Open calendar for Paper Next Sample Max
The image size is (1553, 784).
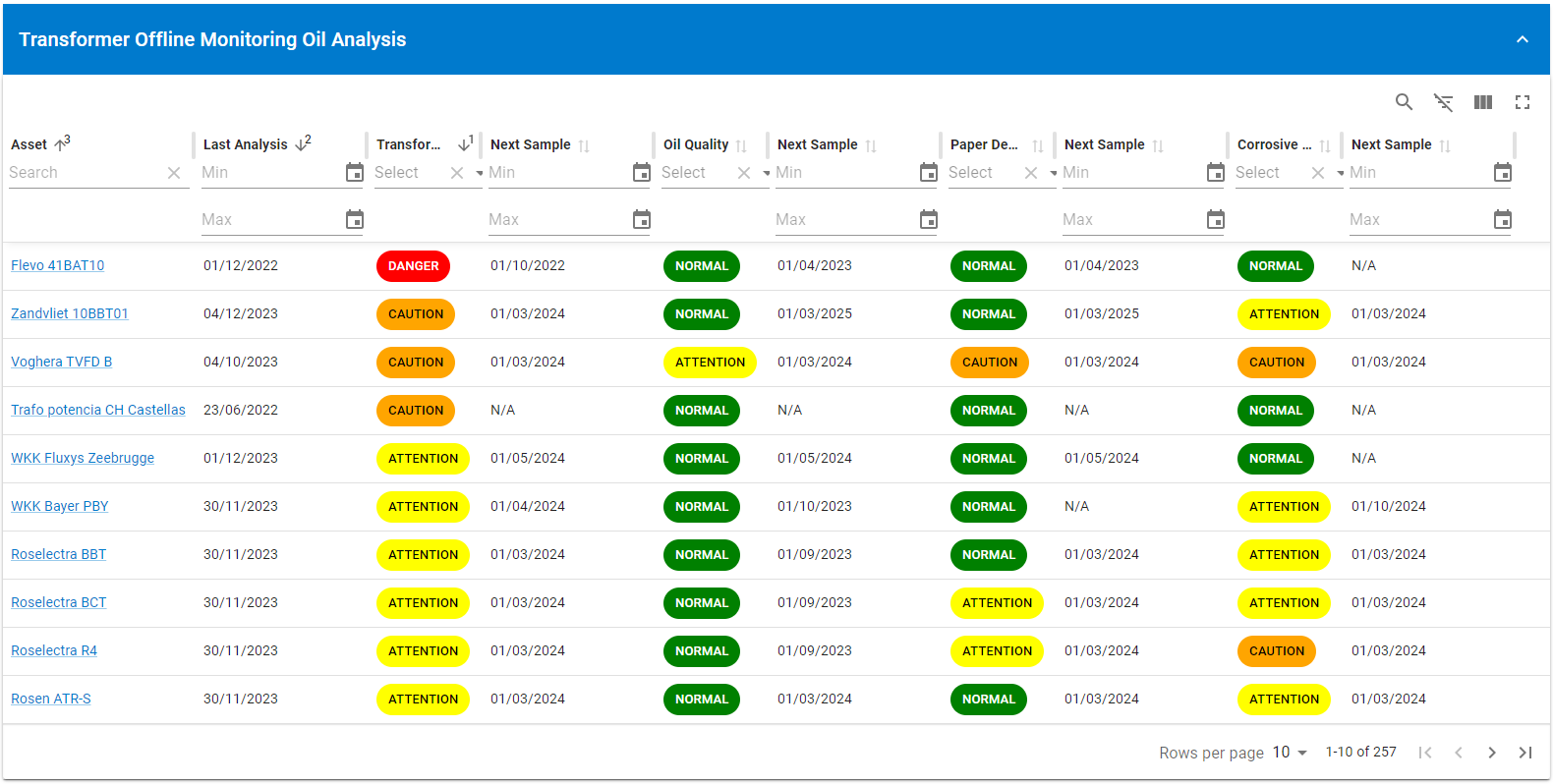1216,219
